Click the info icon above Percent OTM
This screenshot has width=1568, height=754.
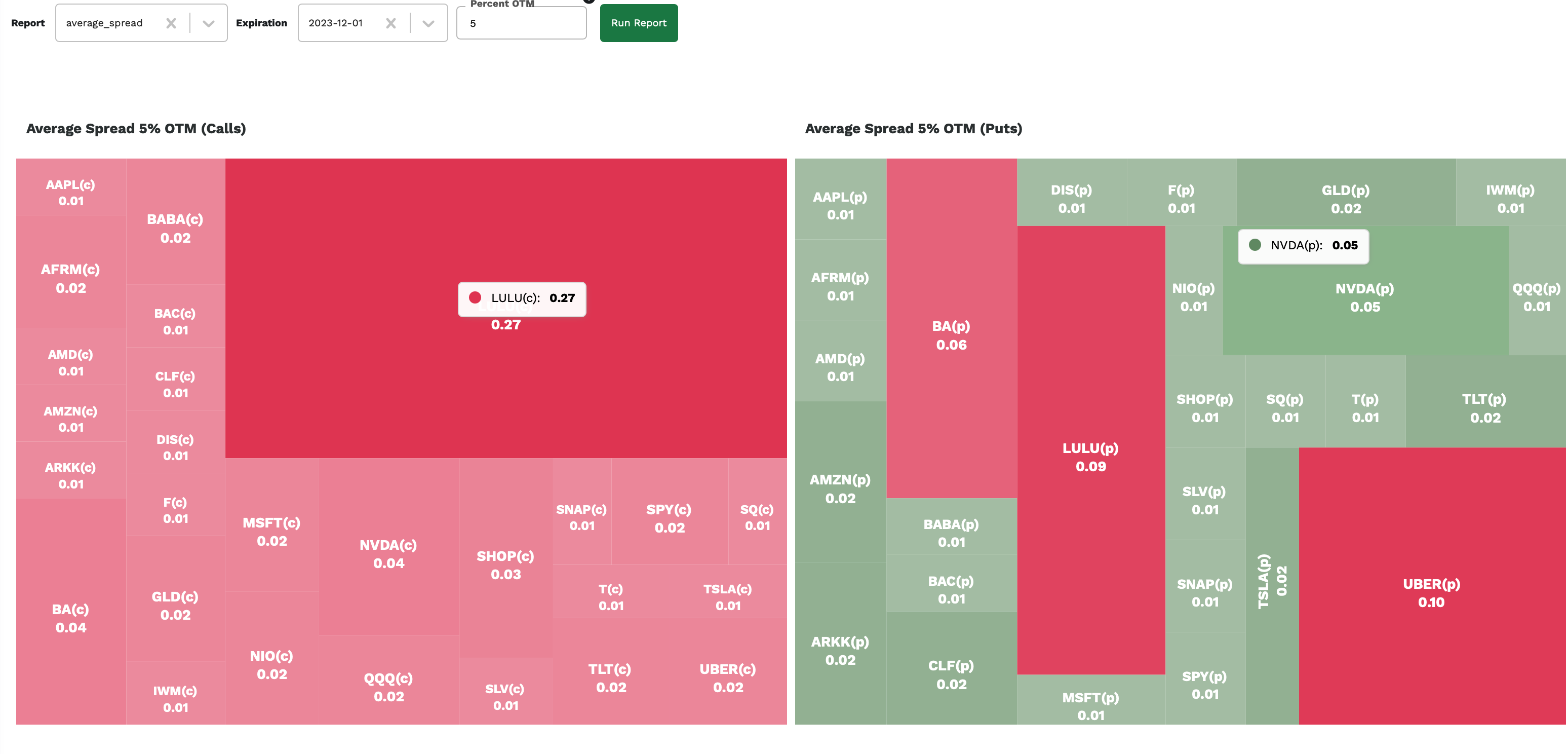(x=589, y=1)
